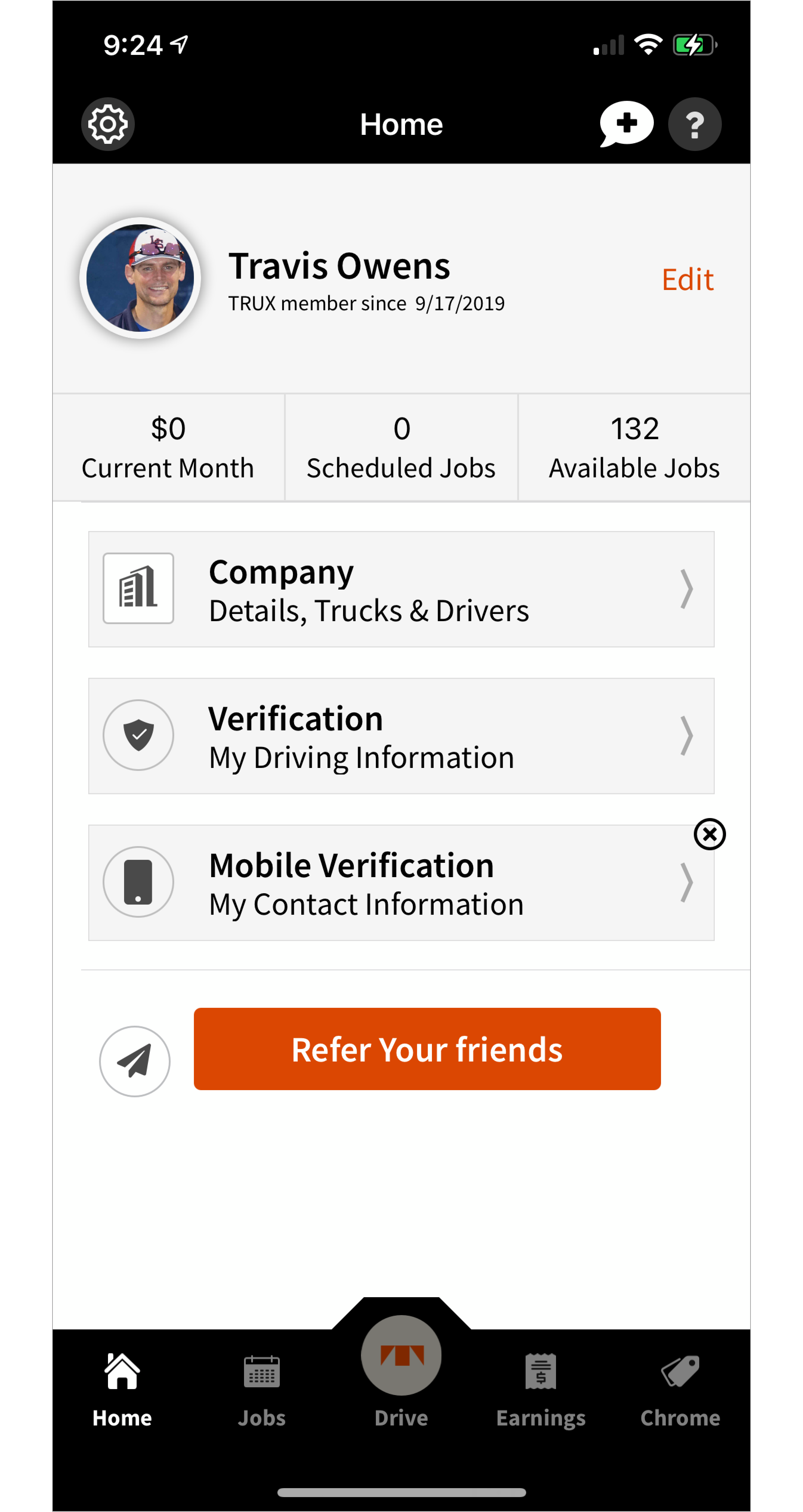Expand the Verification My Driving Information section

(x=401, y=735)
